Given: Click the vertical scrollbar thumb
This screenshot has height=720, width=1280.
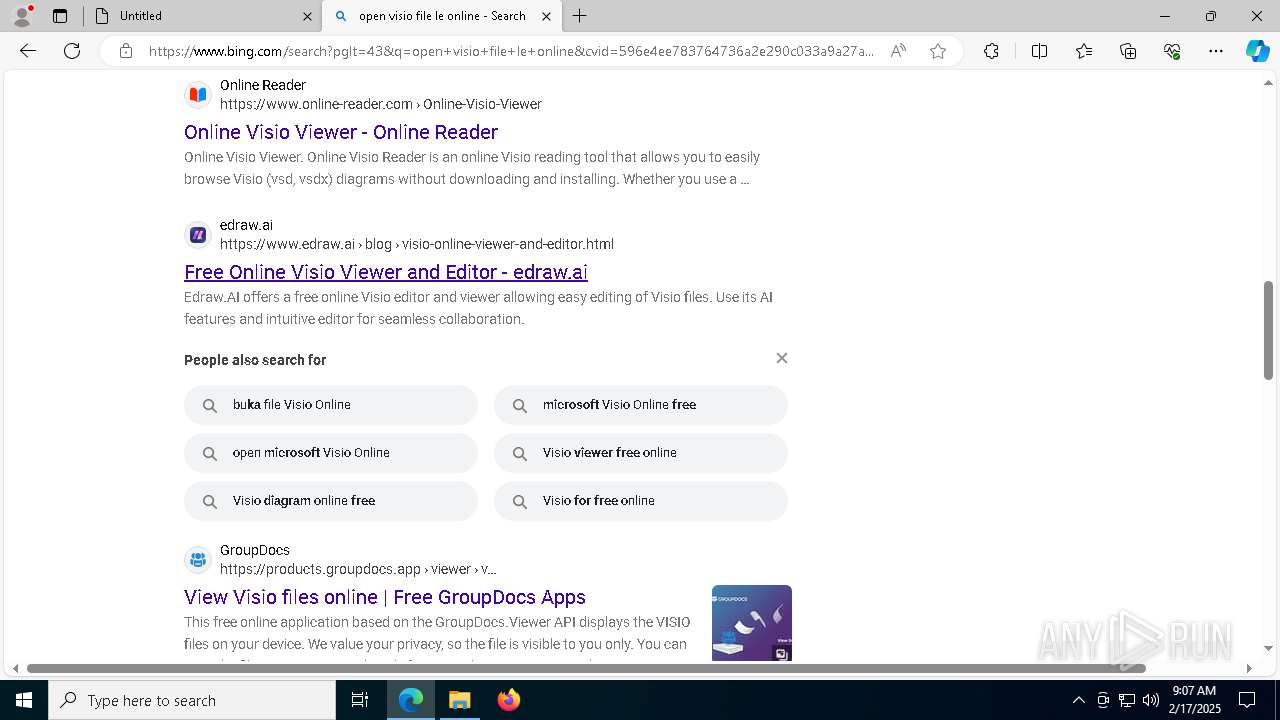Looking at the screenshot, I should pyautogui.click(x=1268, y=331).
